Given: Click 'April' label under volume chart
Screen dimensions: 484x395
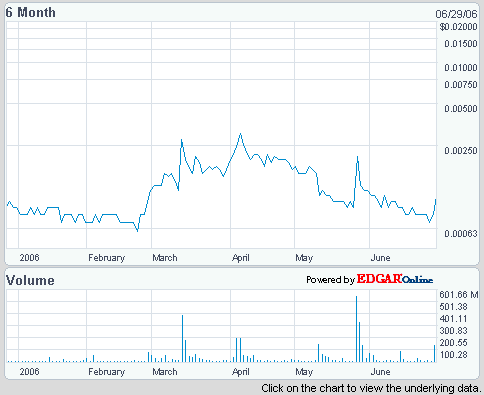Looking at the screenshot, I should [241, 372].
